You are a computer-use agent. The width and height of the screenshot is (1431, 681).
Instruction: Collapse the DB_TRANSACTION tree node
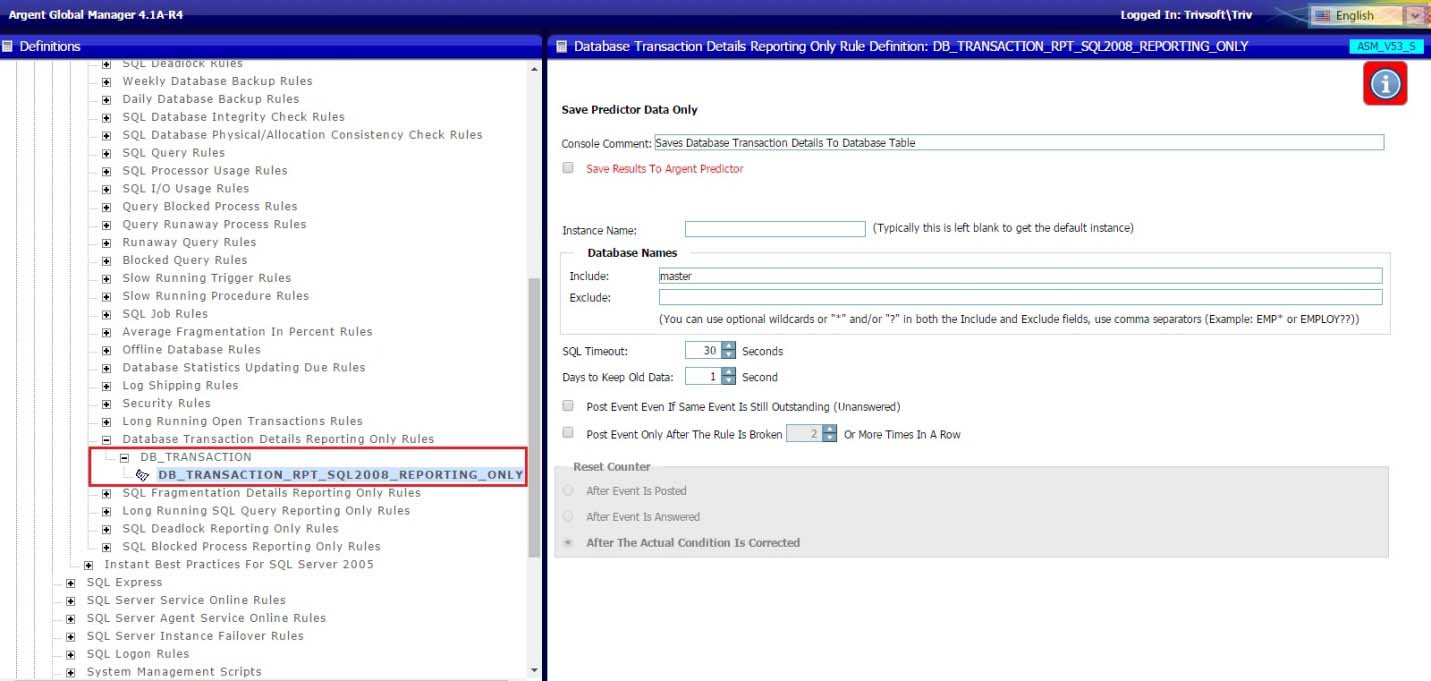(x=125, y=457)
